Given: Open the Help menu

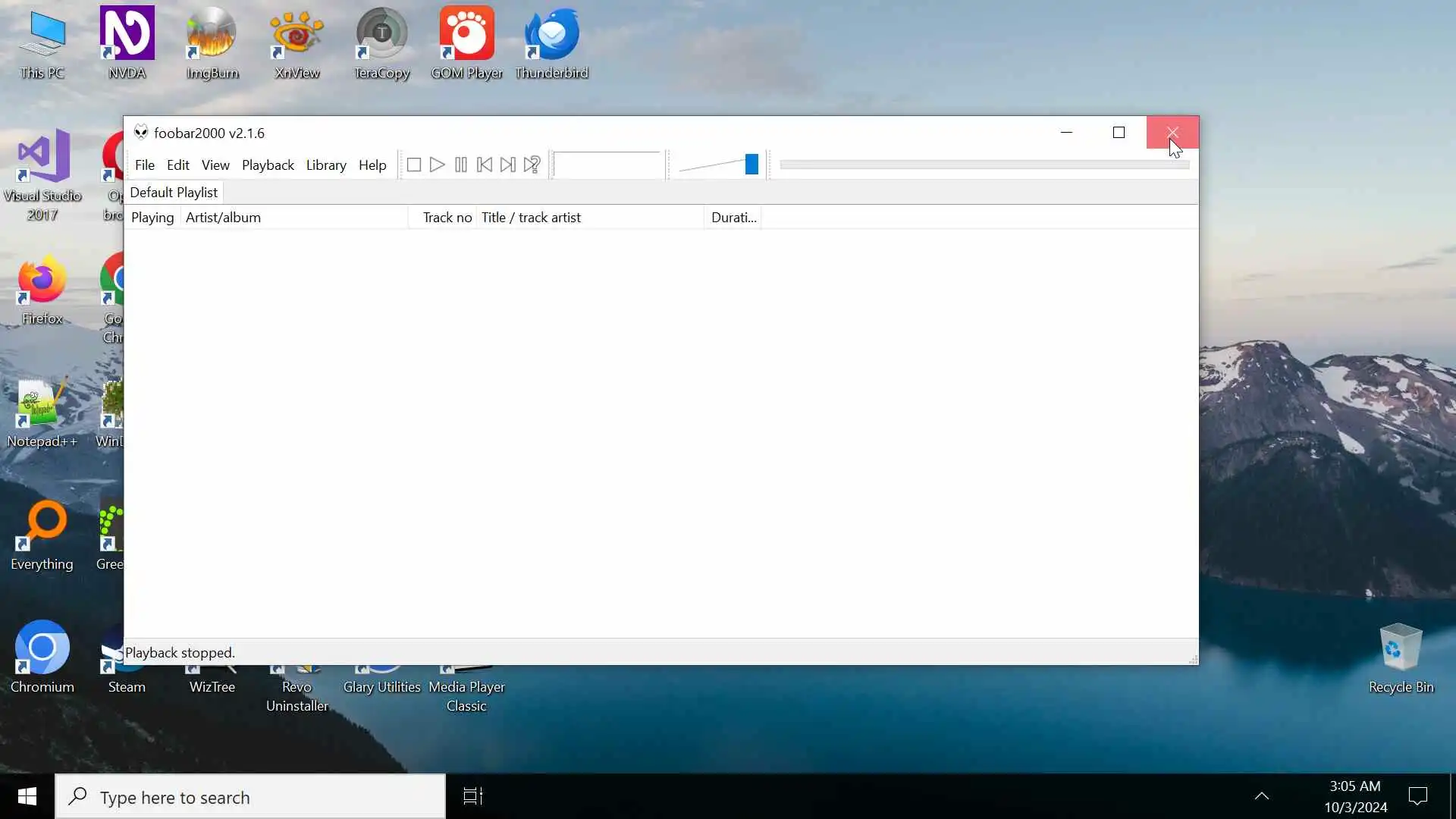Looking at the screenshot, I should (372, 165).
